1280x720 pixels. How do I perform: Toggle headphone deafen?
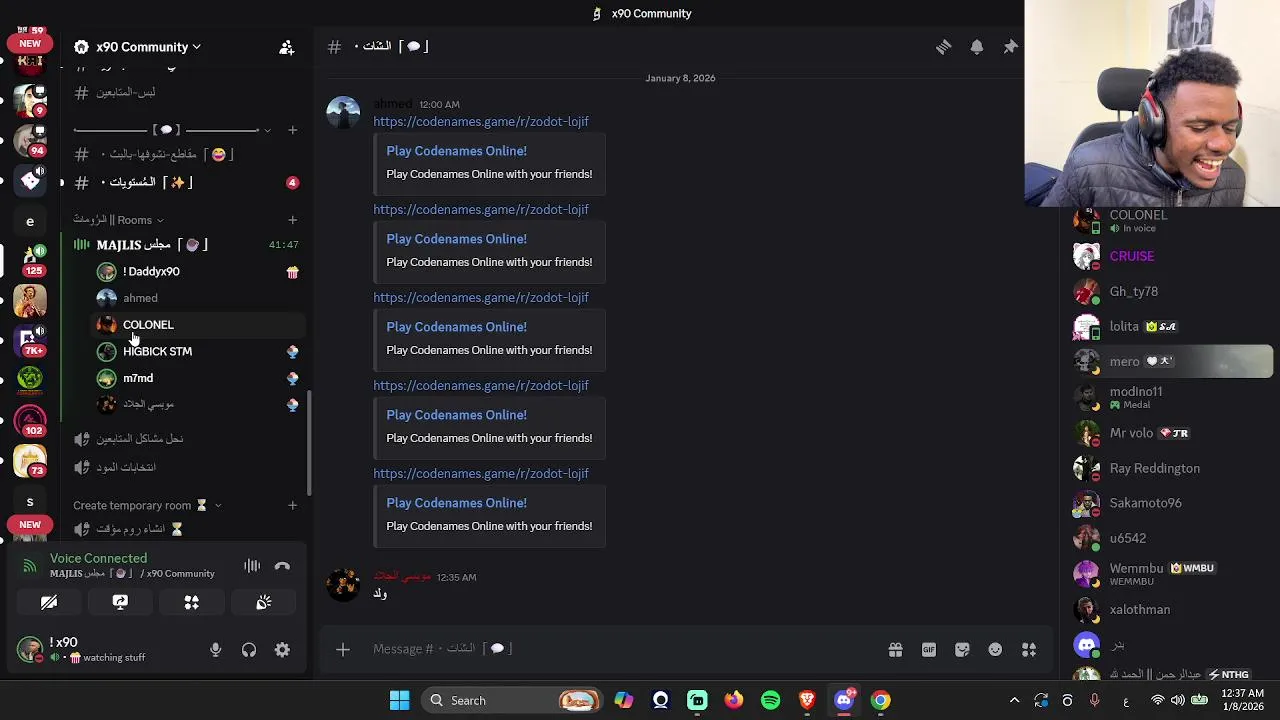249,650
